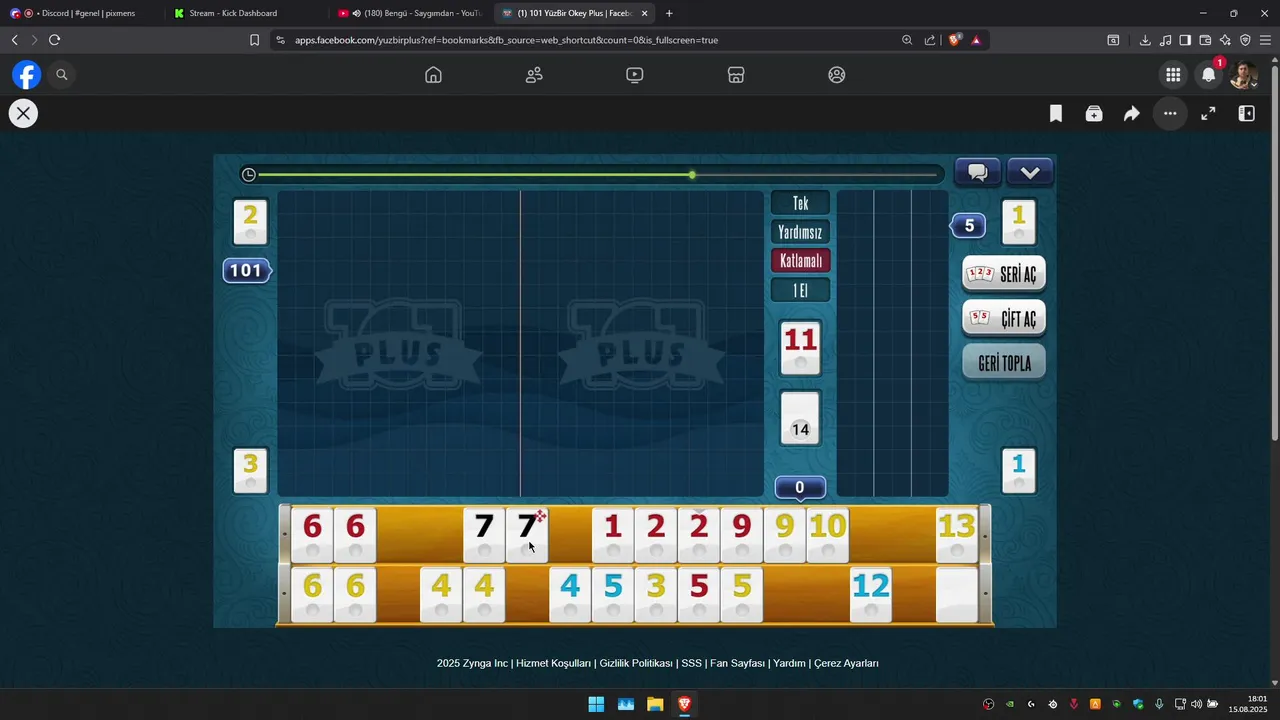Viewport: 1280px width, 720px height.
Task: Click the browser address bar URL
Action: (506, 40)
